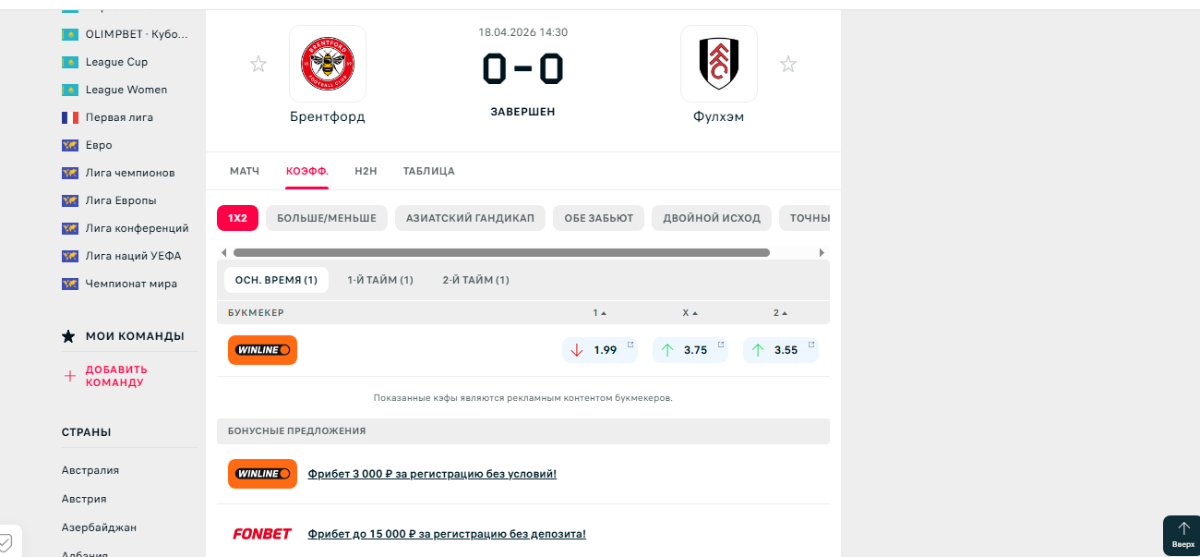Click the Winline logo in bonus offers

[x=262, y=473]
